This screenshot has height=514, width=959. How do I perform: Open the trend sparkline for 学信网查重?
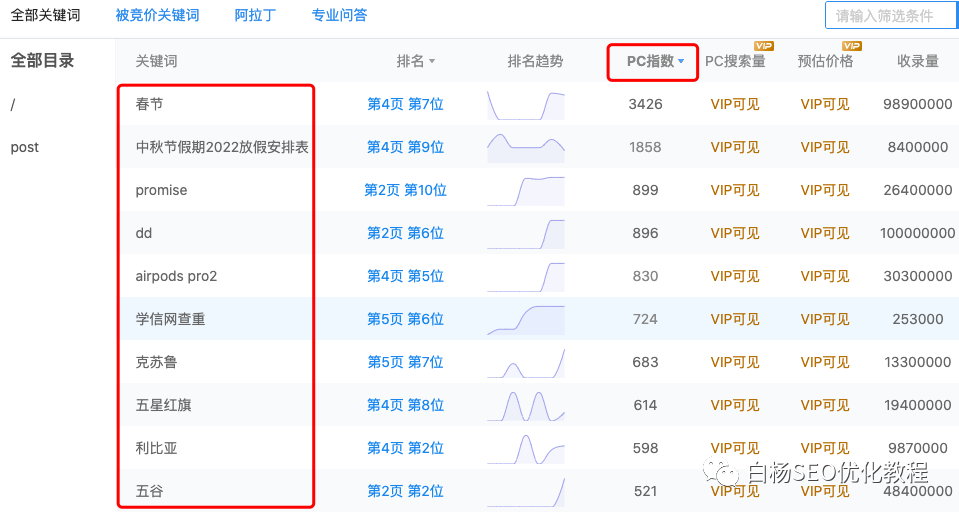pyautogui.click(x=526, y=320)
